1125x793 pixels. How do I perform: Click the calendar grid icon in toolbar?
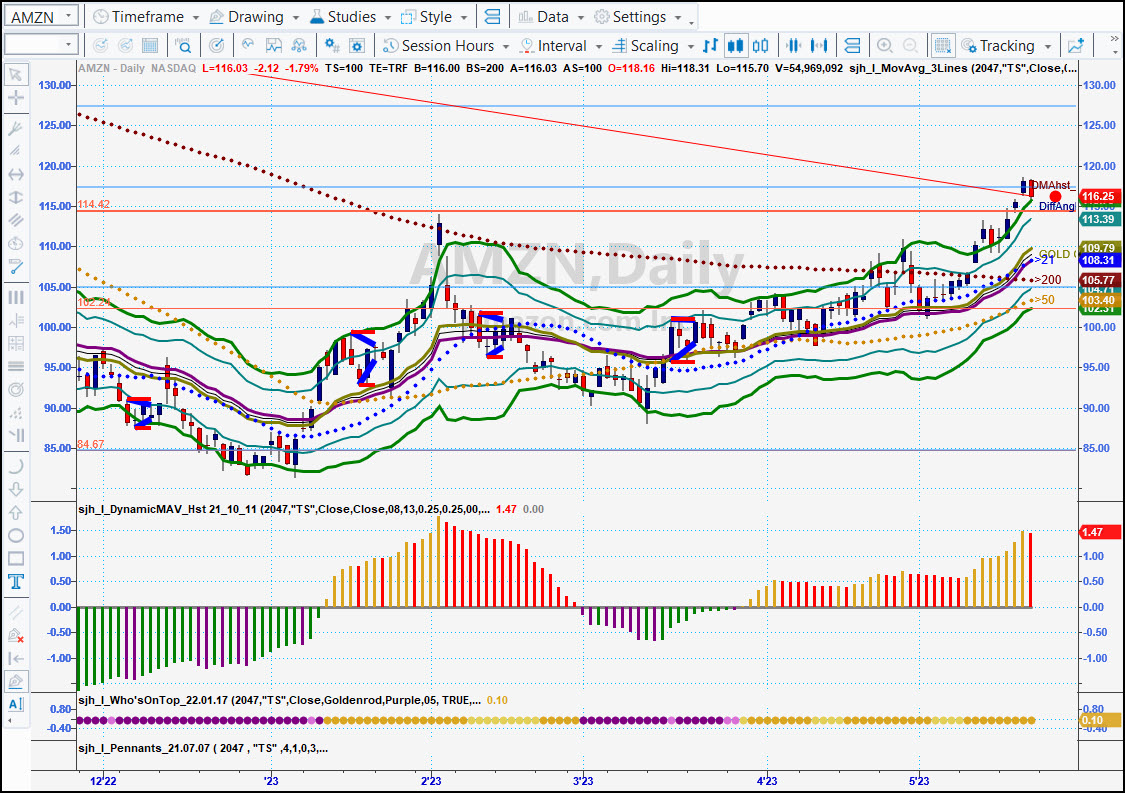[150, 46]
